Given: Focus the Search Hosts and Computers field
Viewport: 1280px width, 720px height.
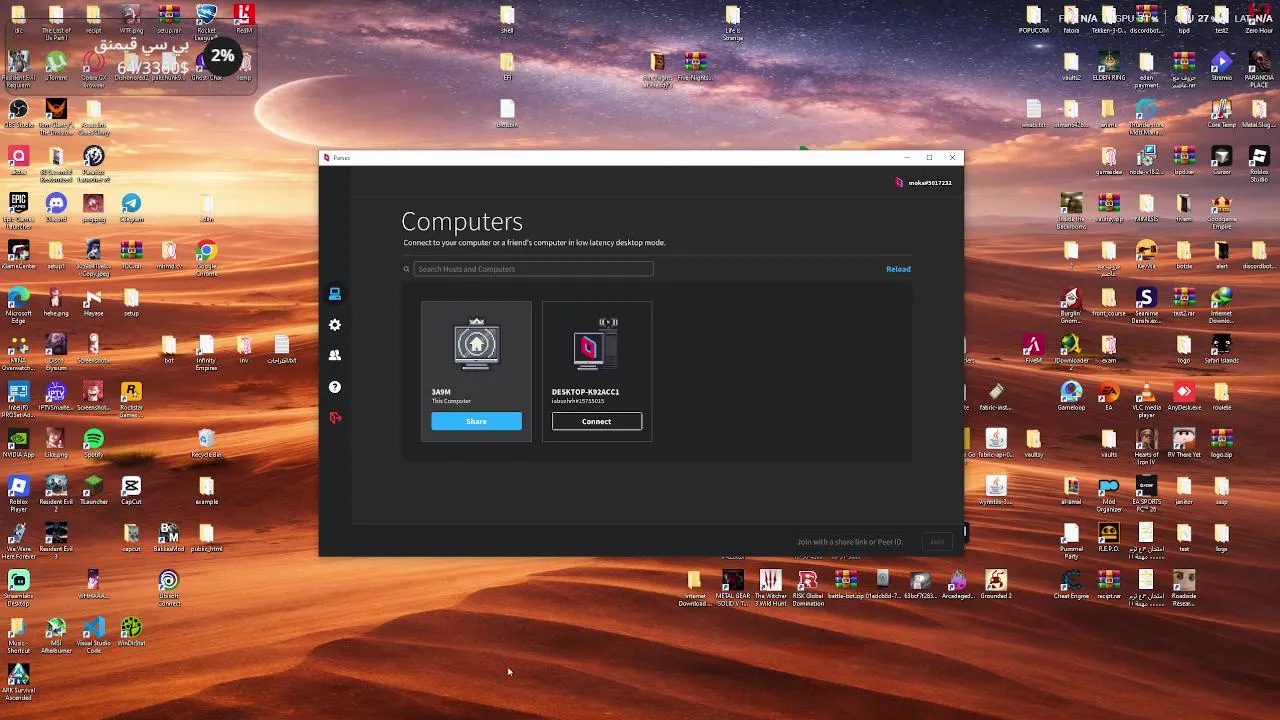Looking at the screenshot, I should tap(533, 269).
